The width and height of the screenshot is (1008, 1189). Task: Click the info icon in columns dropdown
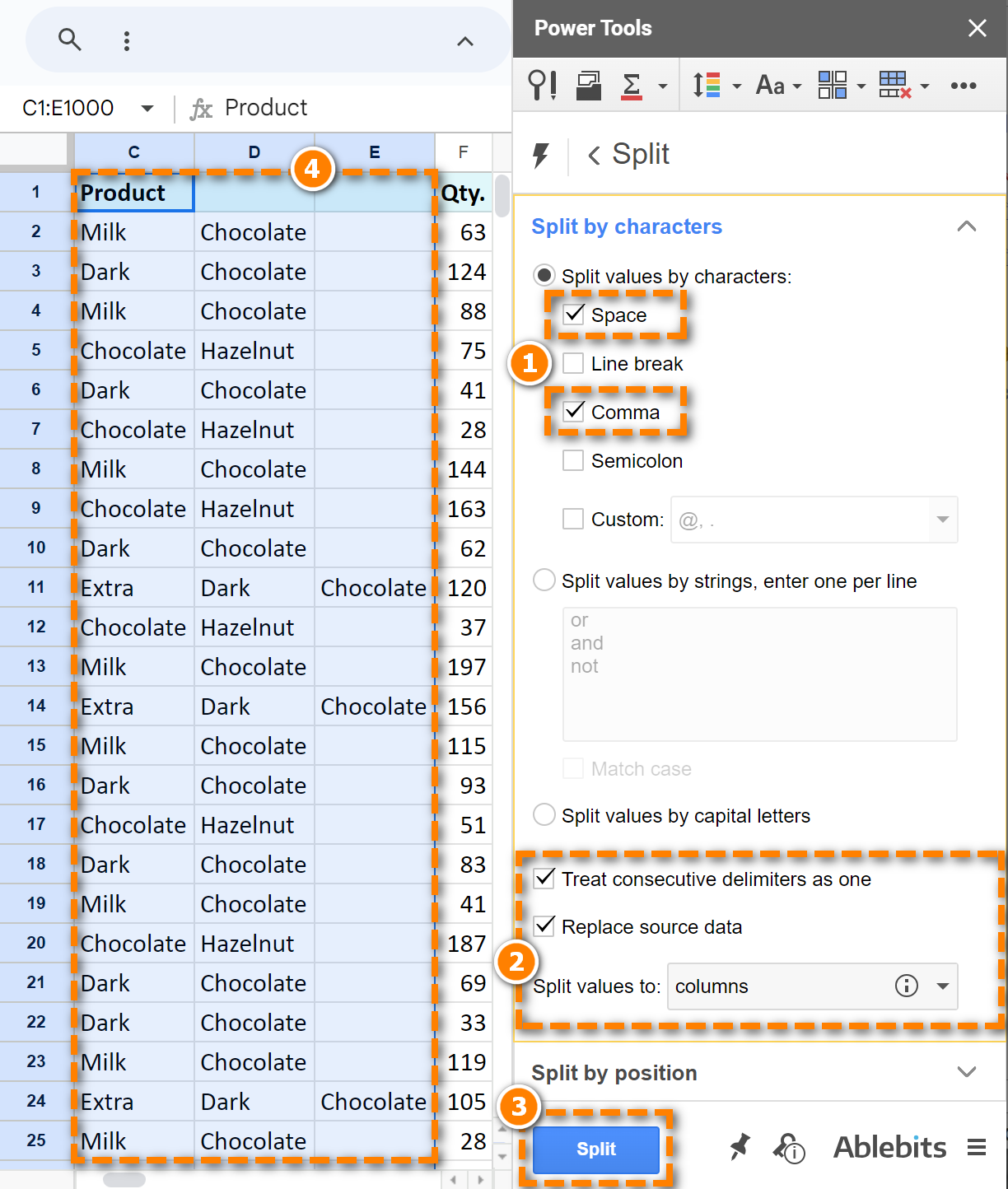click(x=906, y=986)
